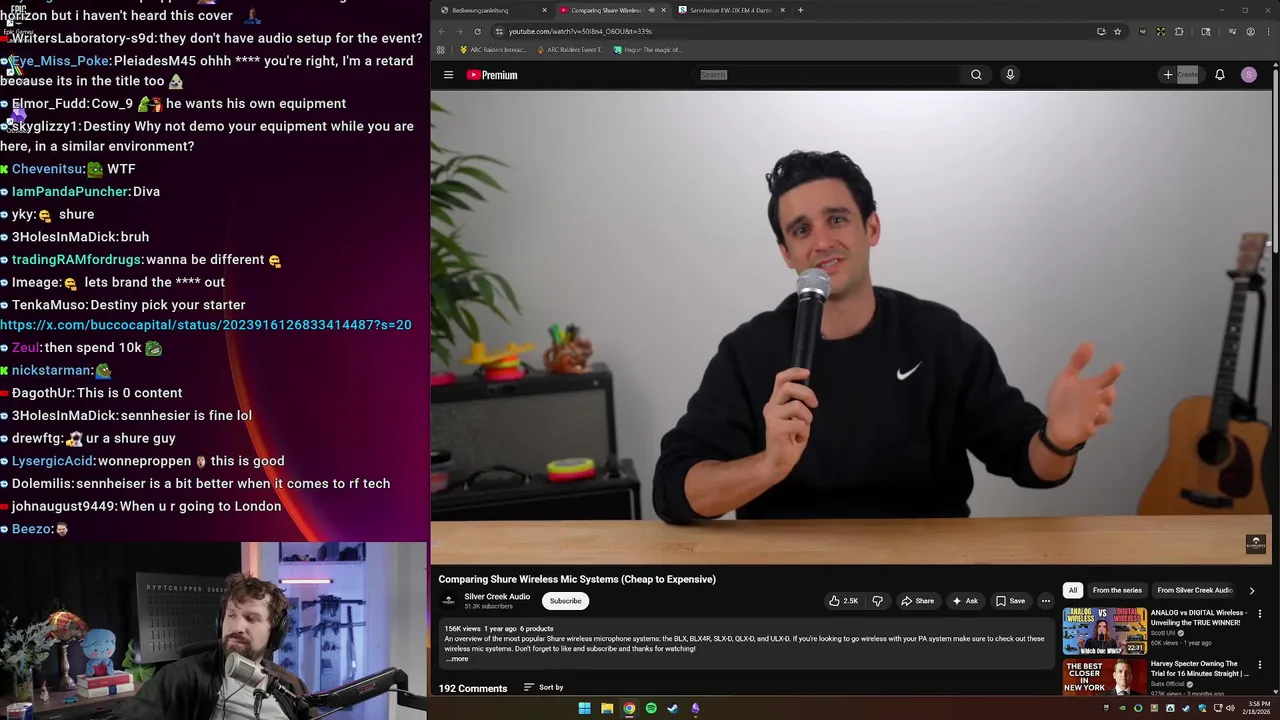Open the Chrome three-dot menu
This screenshot has height=720, width=1280.
[1268, 31]
